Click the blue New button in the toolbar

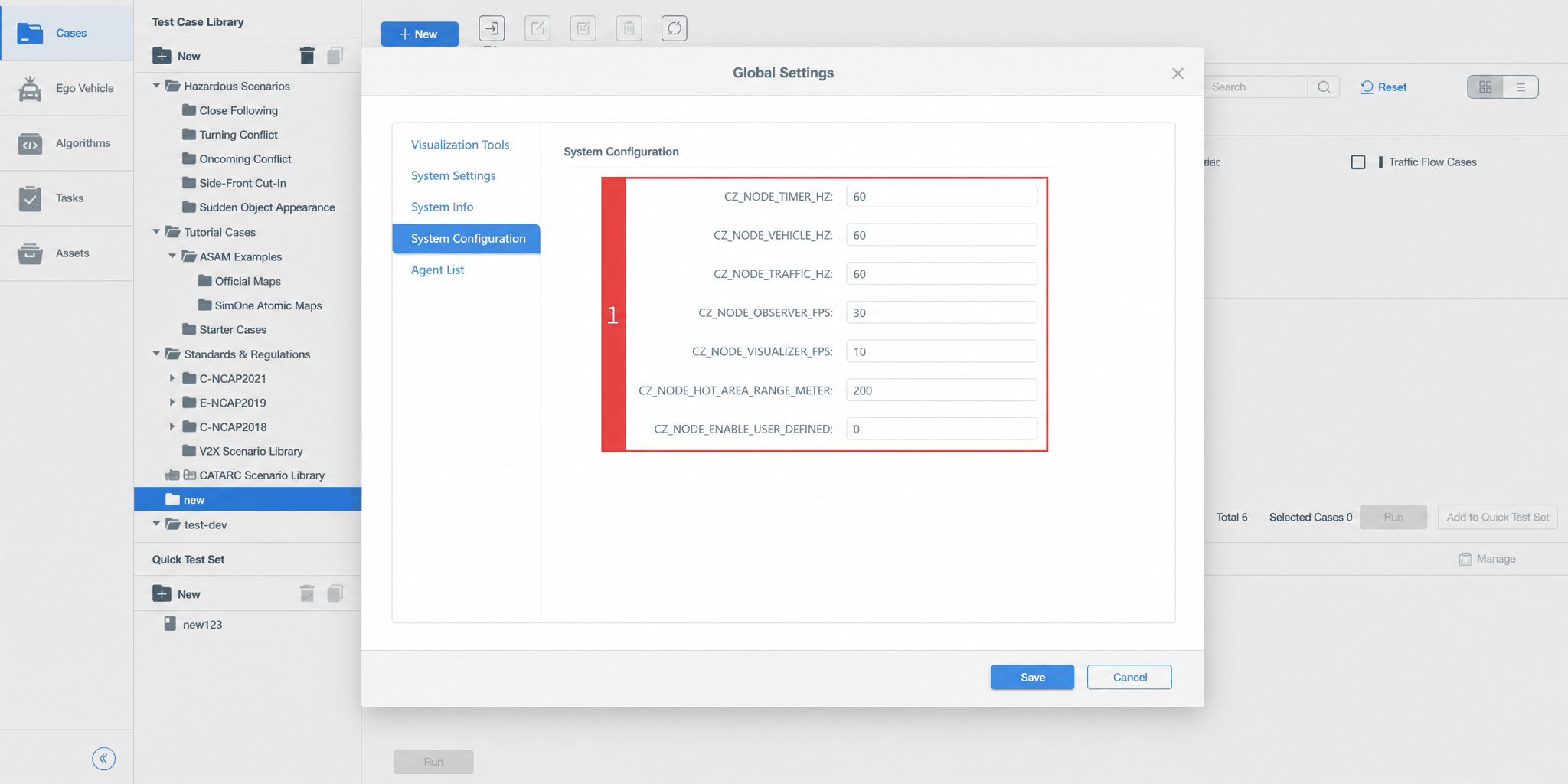click(420, 34)
